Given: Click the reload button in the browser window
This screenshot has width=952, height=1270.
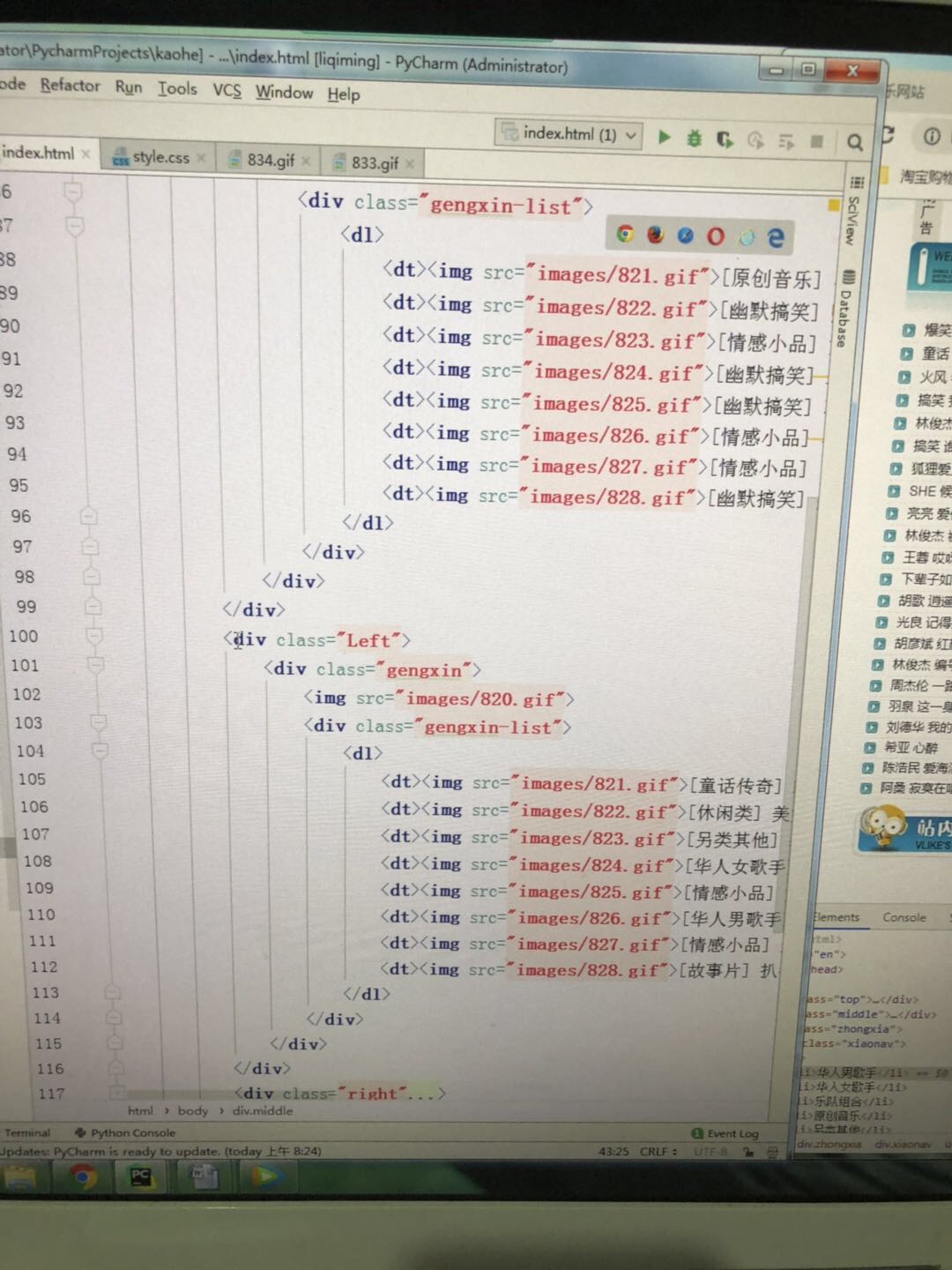Looking at the screenshot, I should coord(887,134).
